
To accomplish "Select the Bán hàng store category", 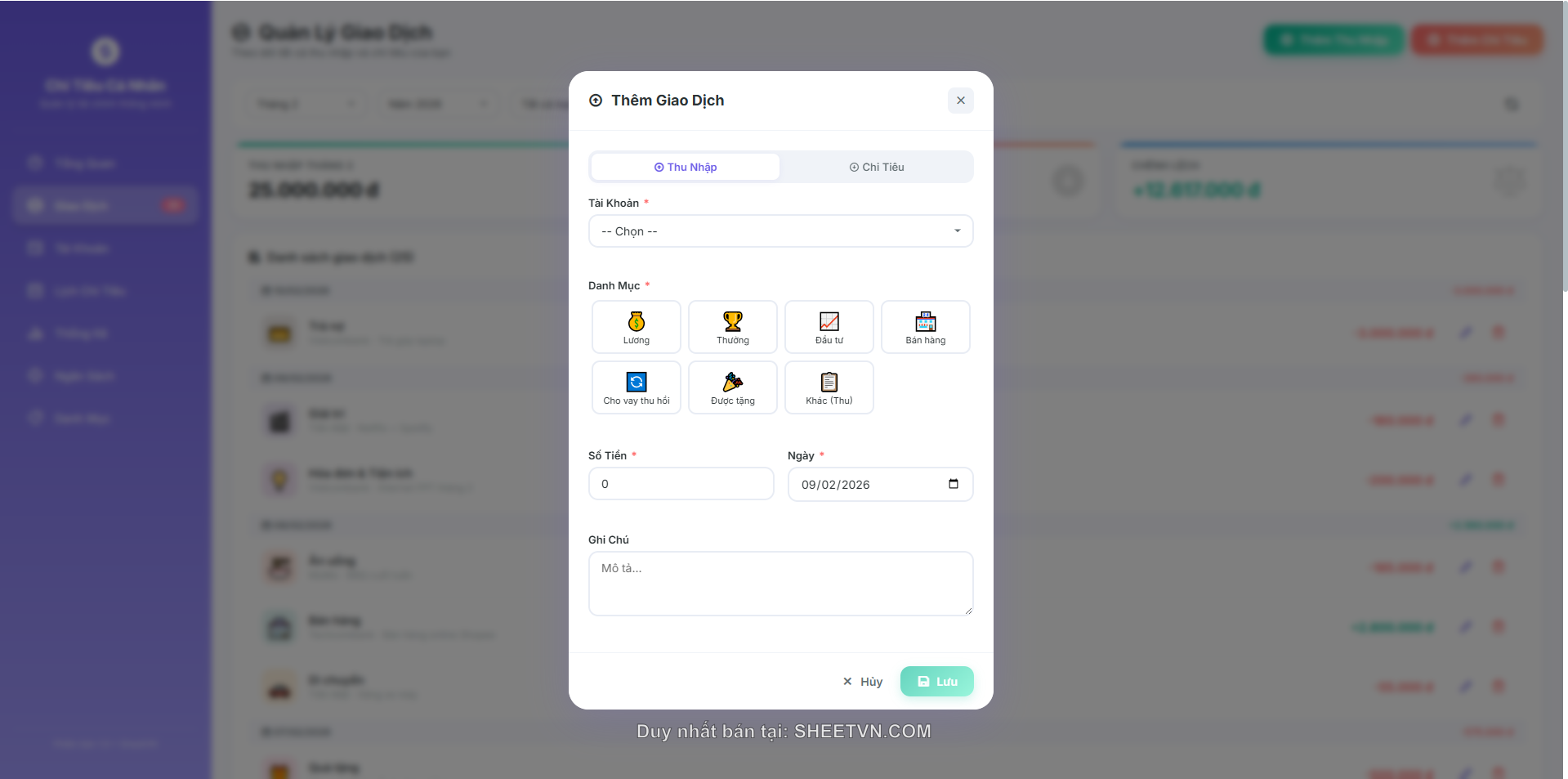I will [925, 327].
